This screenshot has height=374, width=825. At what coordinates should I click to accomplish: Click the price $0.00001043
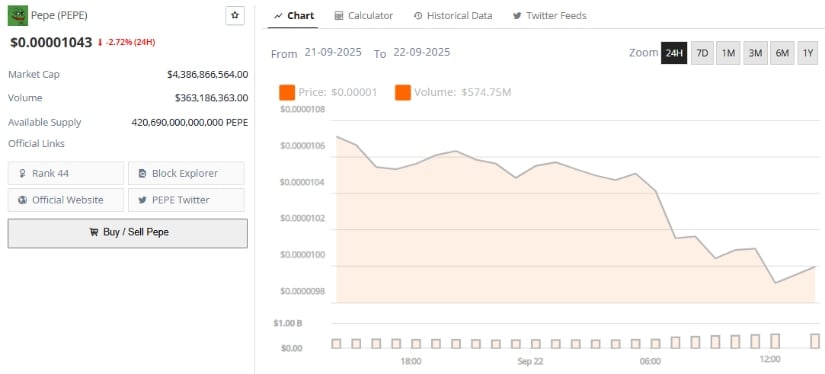click(x=51, y=43)
